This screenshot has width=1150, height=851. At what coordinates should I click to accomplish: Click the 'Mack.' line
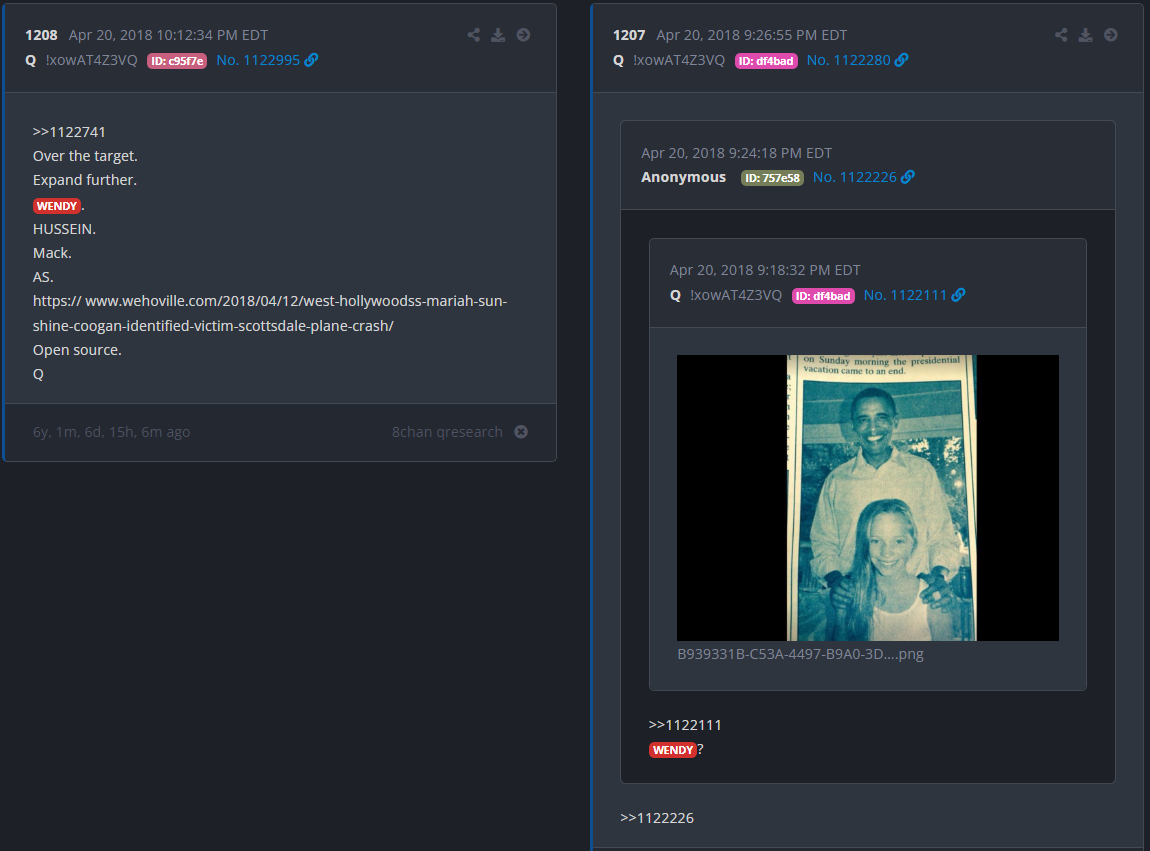tap(52, 253)
